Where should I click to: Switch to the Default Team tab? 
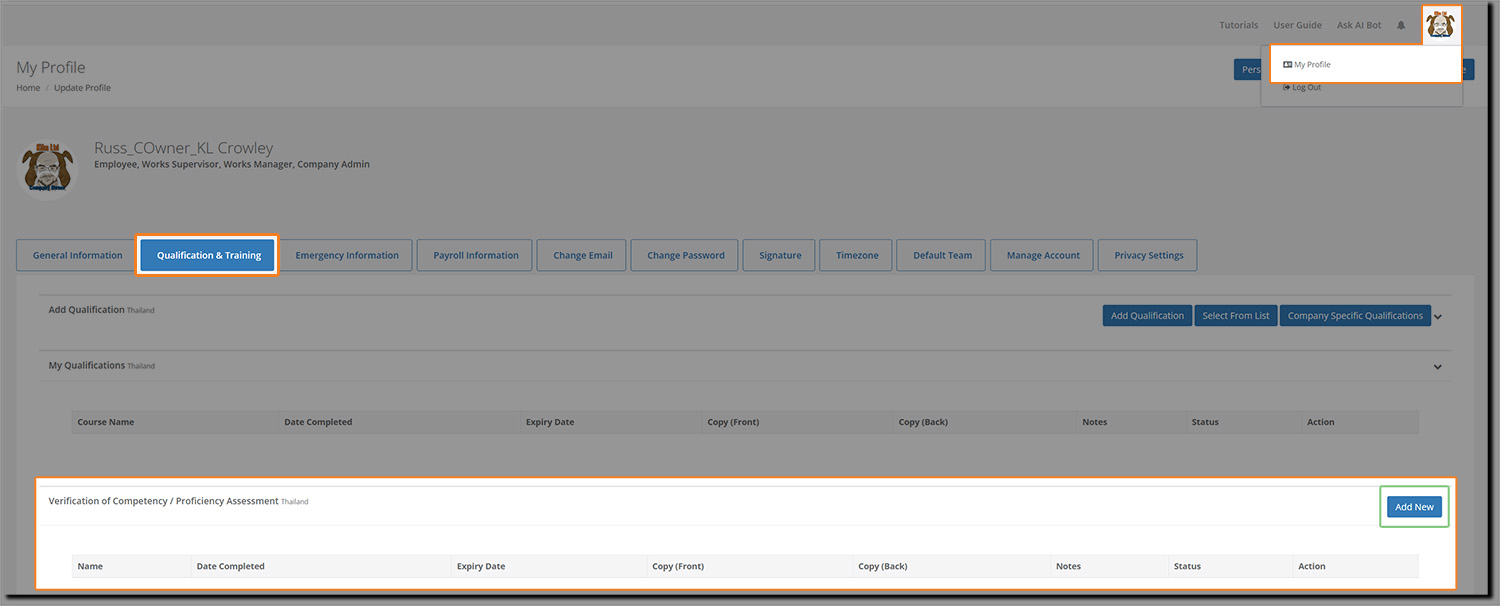pos(942,255)
